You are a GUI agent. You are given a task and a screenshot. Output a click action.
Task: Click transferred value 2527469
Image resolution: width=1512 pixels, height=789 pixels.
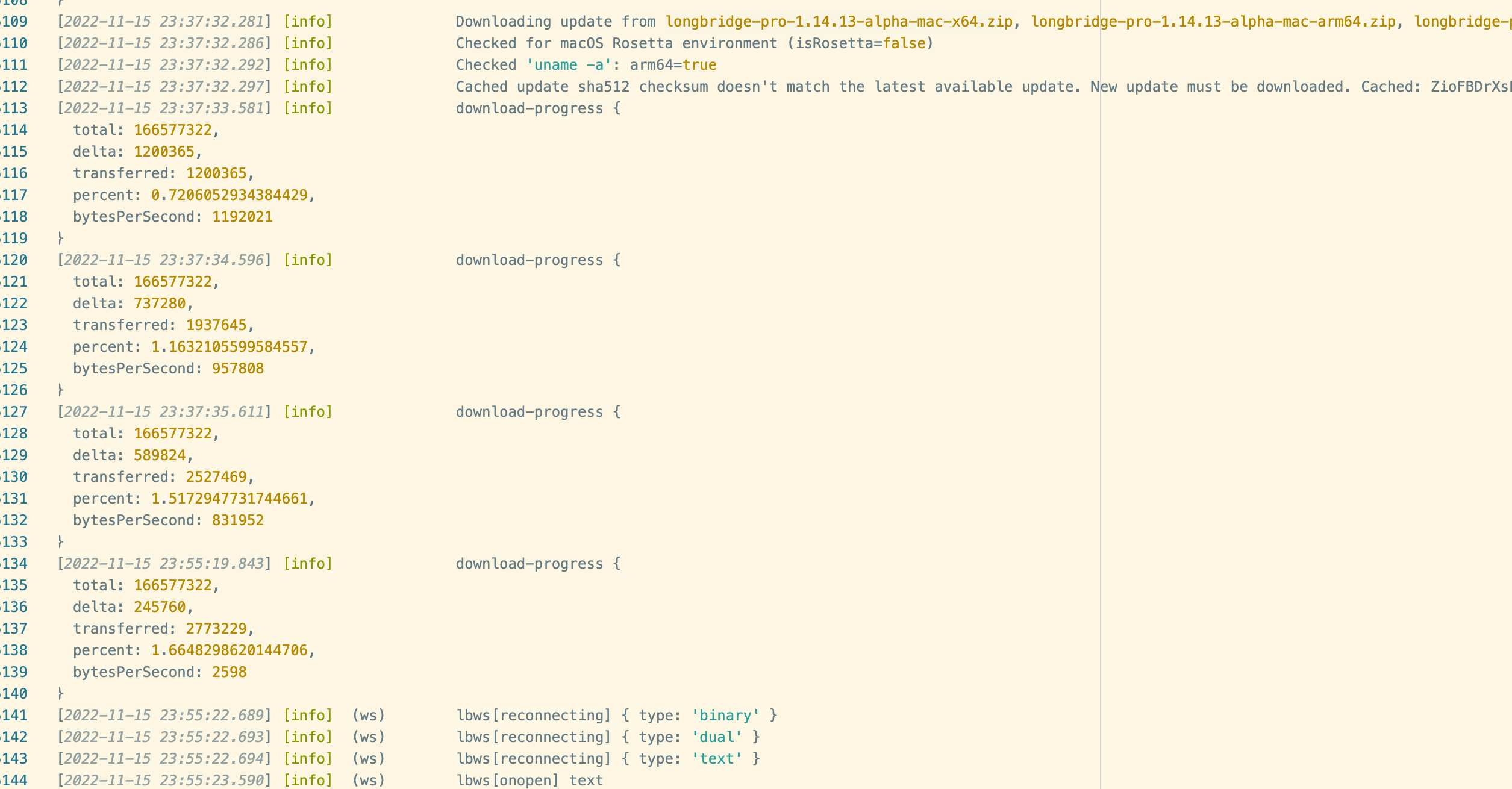[216, 477]
